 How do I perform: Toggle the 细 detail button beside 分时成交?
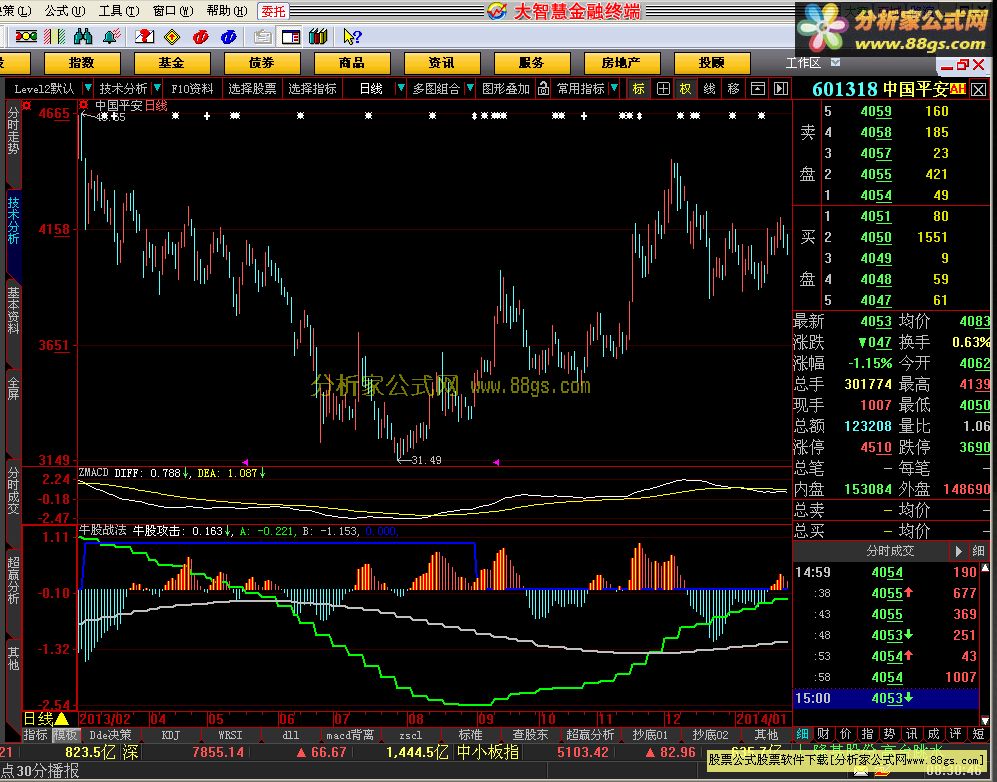point(978,551)
